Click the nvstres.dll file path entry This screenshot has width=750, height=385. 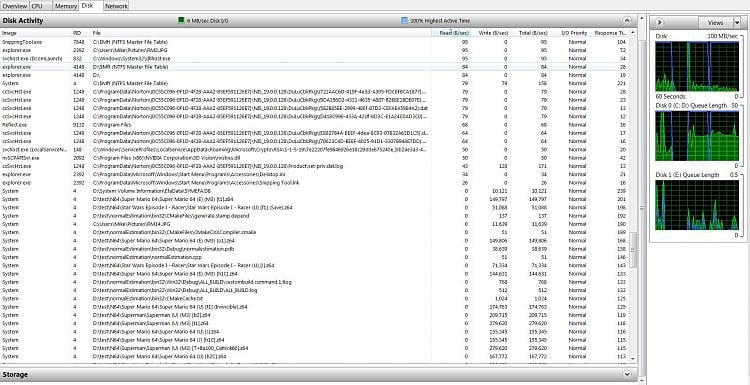pyautogui.click(x=165, y=158)
